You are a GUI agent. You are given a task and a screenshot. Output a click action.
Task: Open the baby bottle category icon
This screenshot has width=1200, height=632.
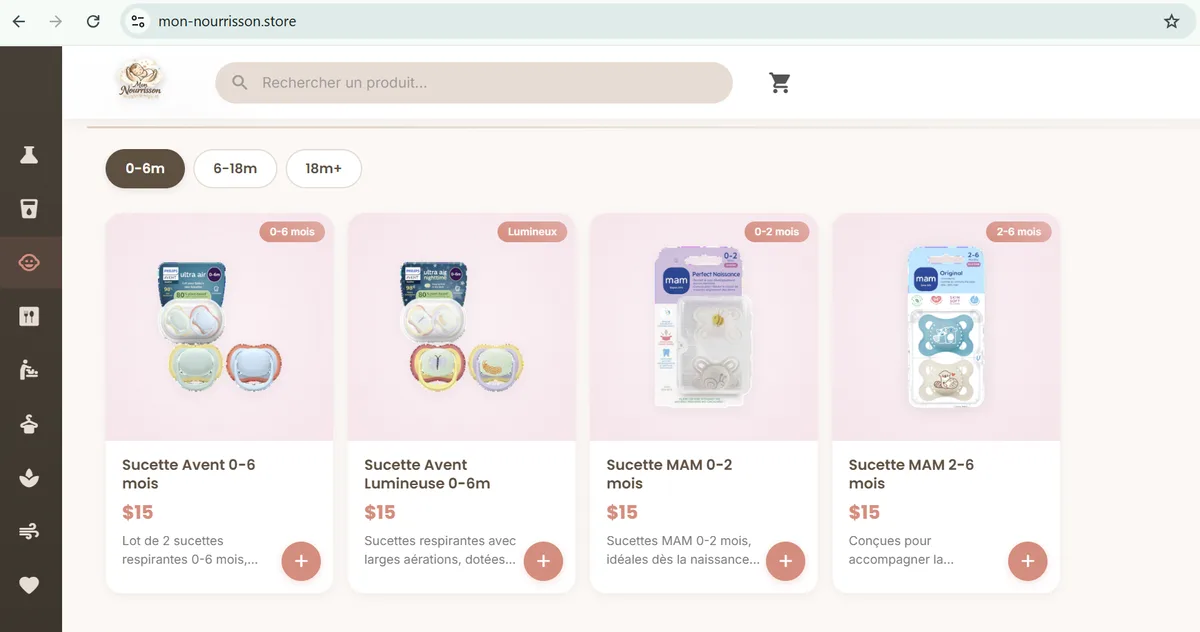pos(30,155)
